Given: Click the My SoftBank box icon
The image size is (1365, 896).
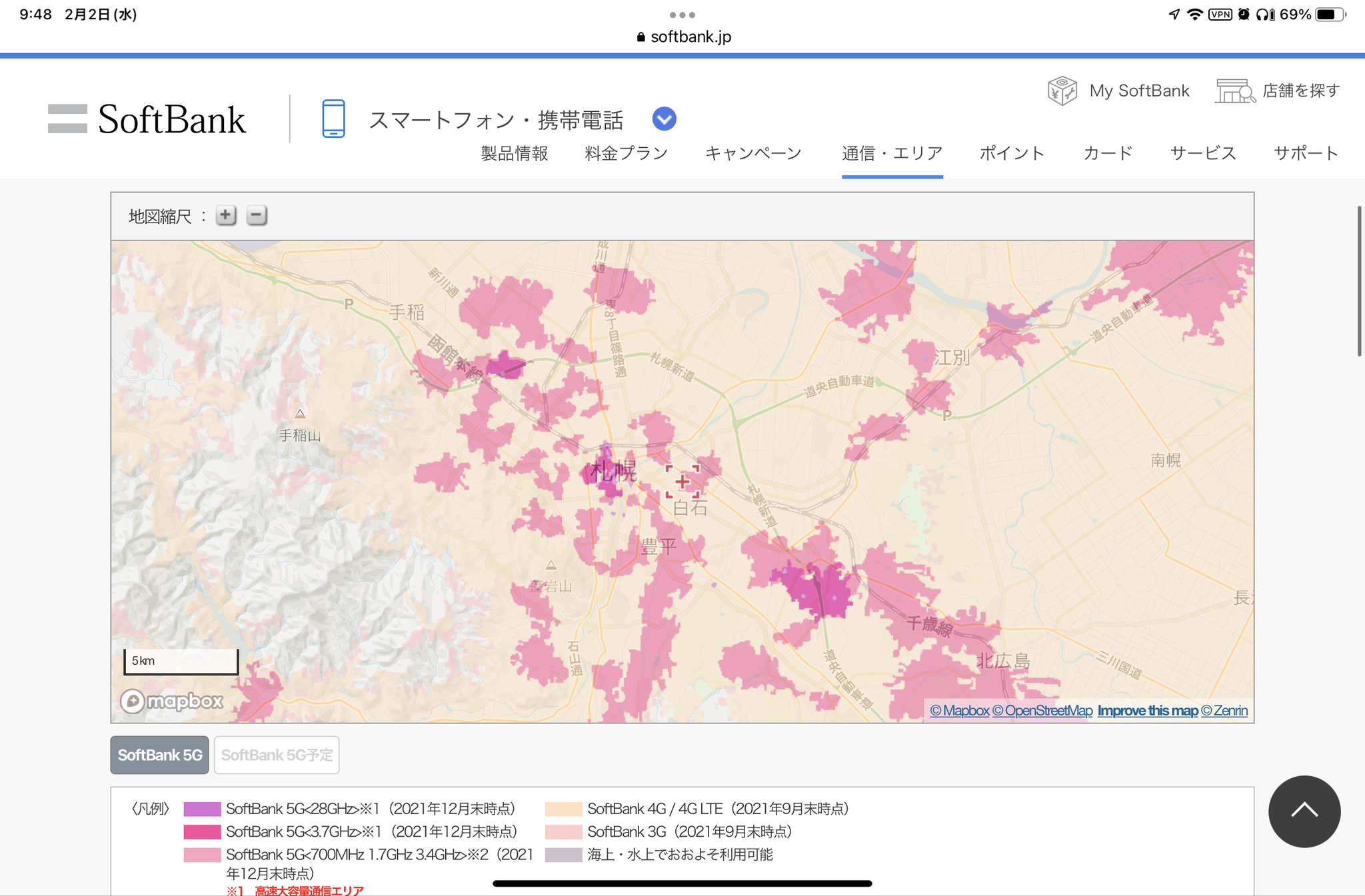Looking at the screenshot, I should click(1062, 91).
